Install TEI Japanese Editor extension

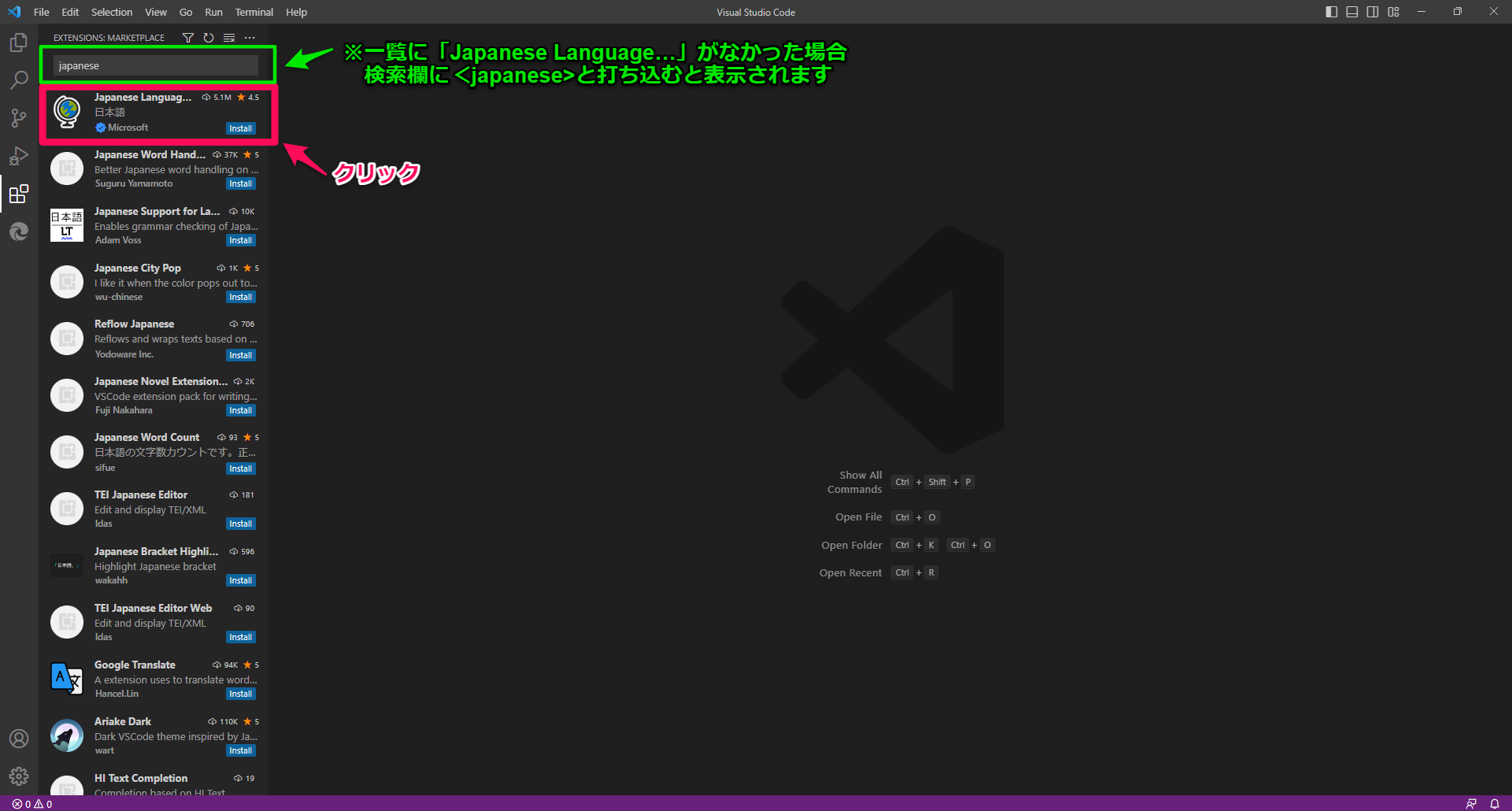point(241,524)
